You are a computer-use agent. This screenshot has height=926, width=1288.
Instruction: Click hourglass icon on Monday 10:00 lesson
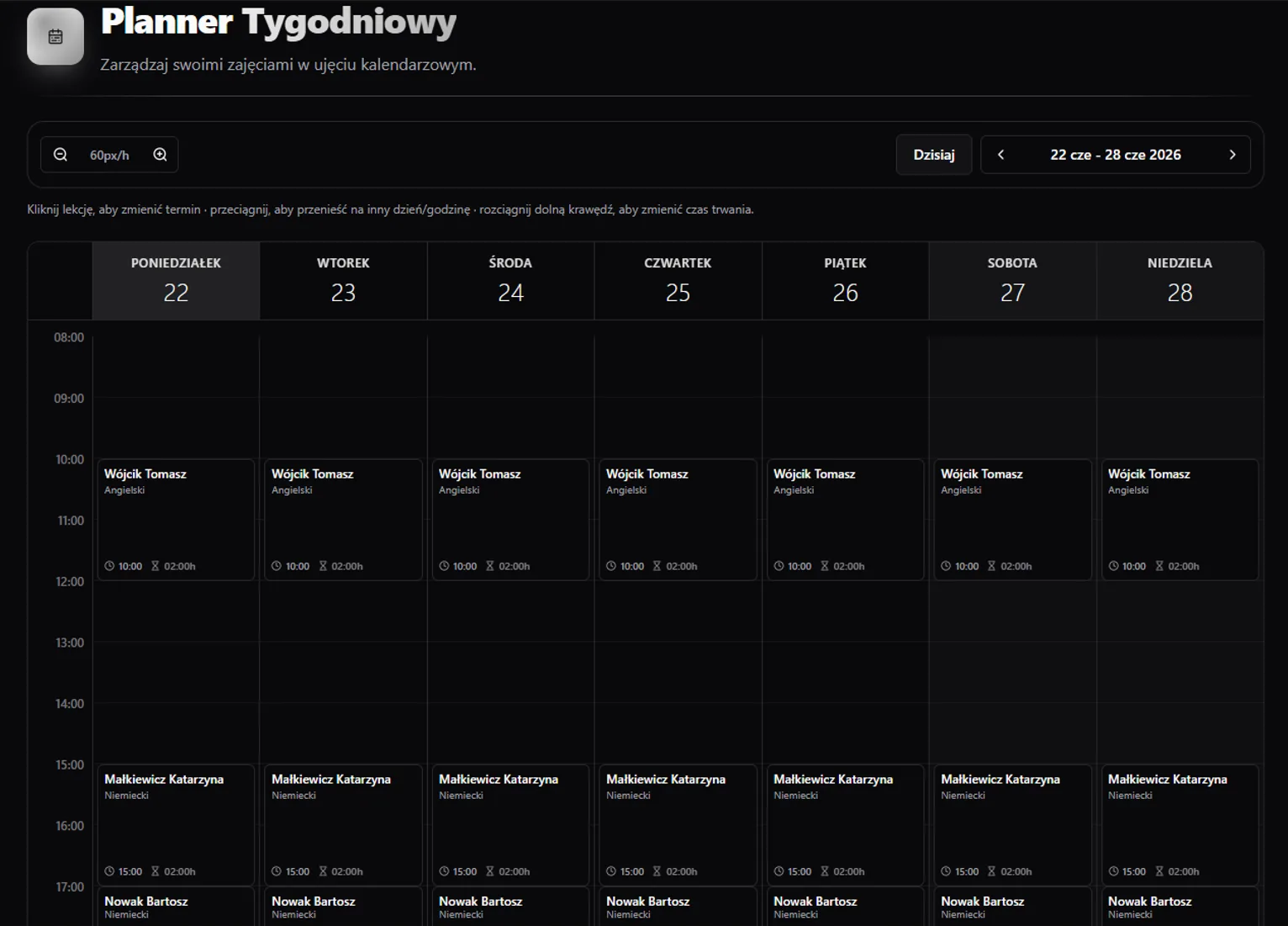155,566
